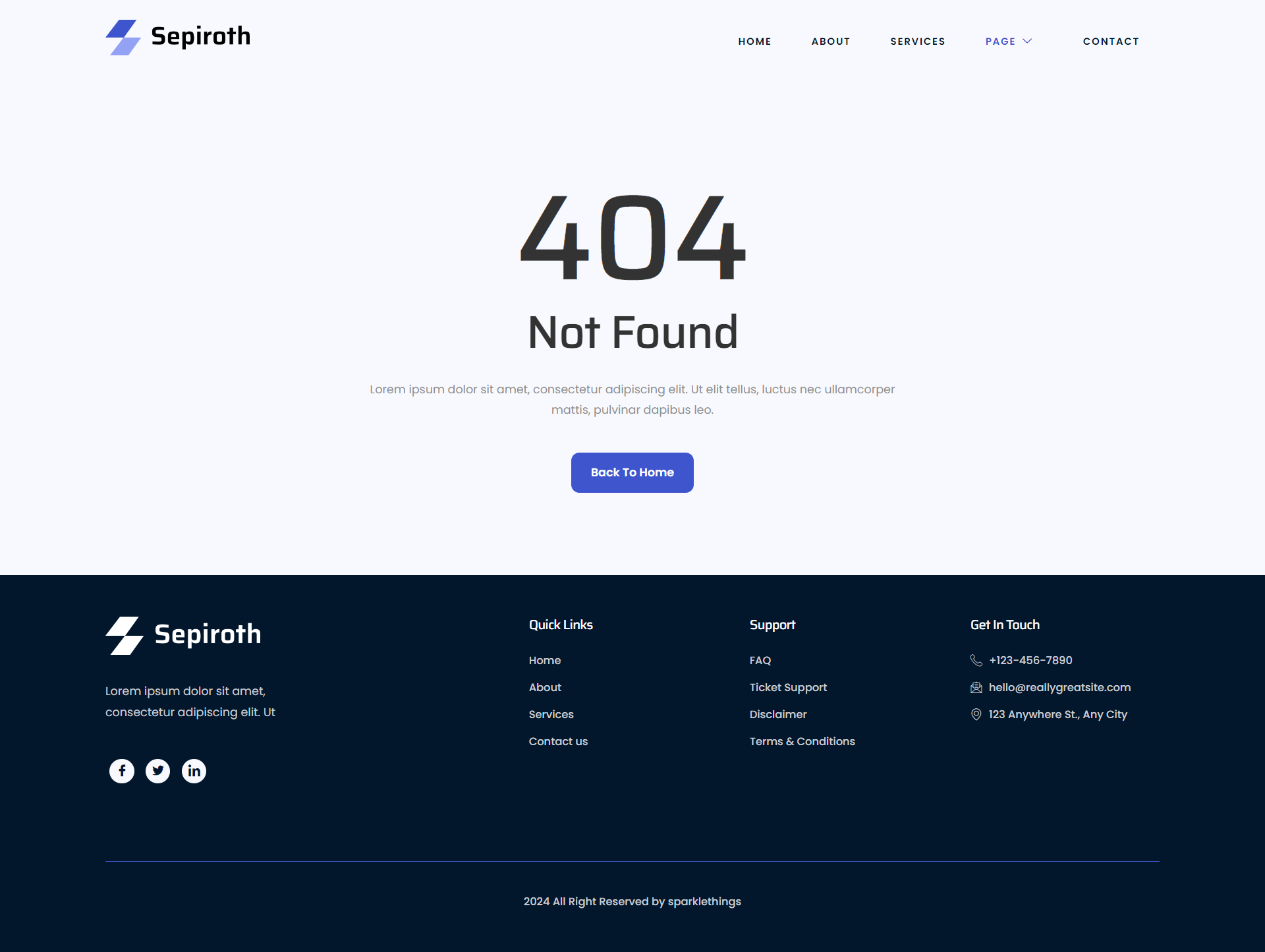Click the phone icon in footer

[976, 660]
